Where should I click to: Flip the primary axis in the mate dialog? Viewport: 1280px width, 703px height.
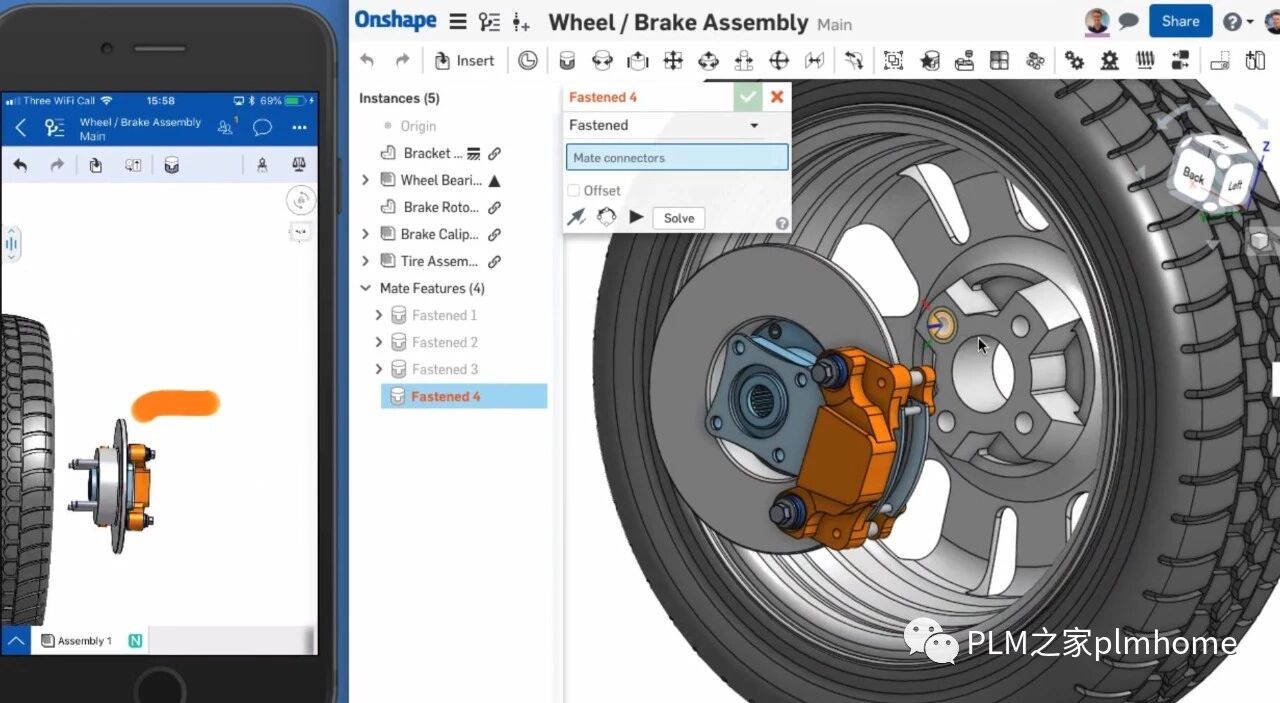577,217
